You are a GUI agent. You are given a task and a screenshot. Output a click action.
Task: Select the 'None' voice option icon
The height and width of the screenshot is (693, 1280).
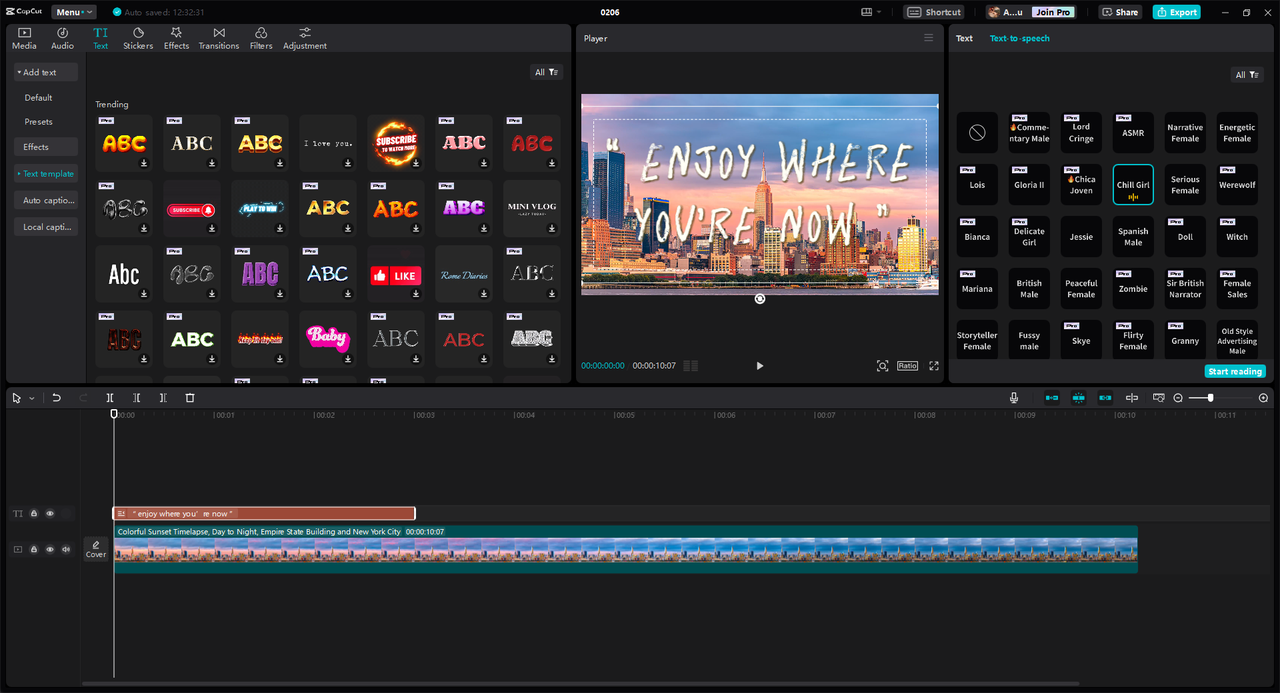coord(977,132)
